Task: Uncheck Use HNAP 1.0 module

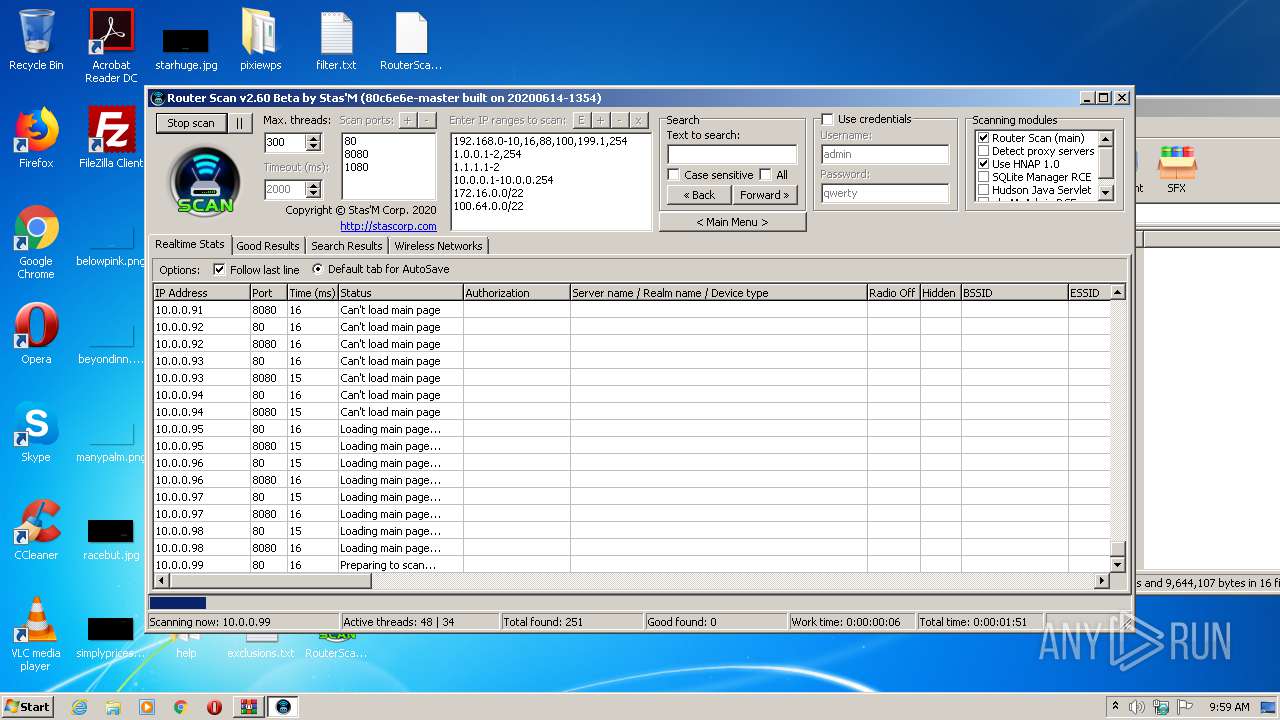Action: pos(983,164)
